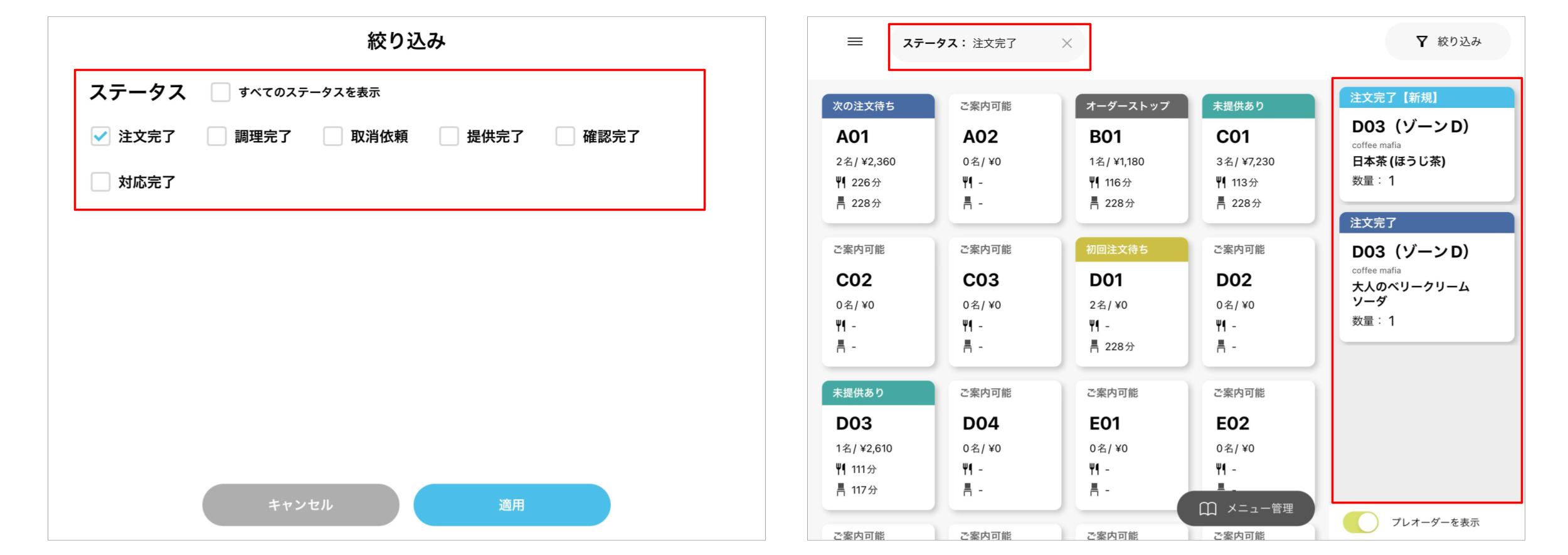The width and height of the screenshot is (1568, 555).
Task: Remove the ステータス: 注文完了 filter chip
Action: [1067, 43]
